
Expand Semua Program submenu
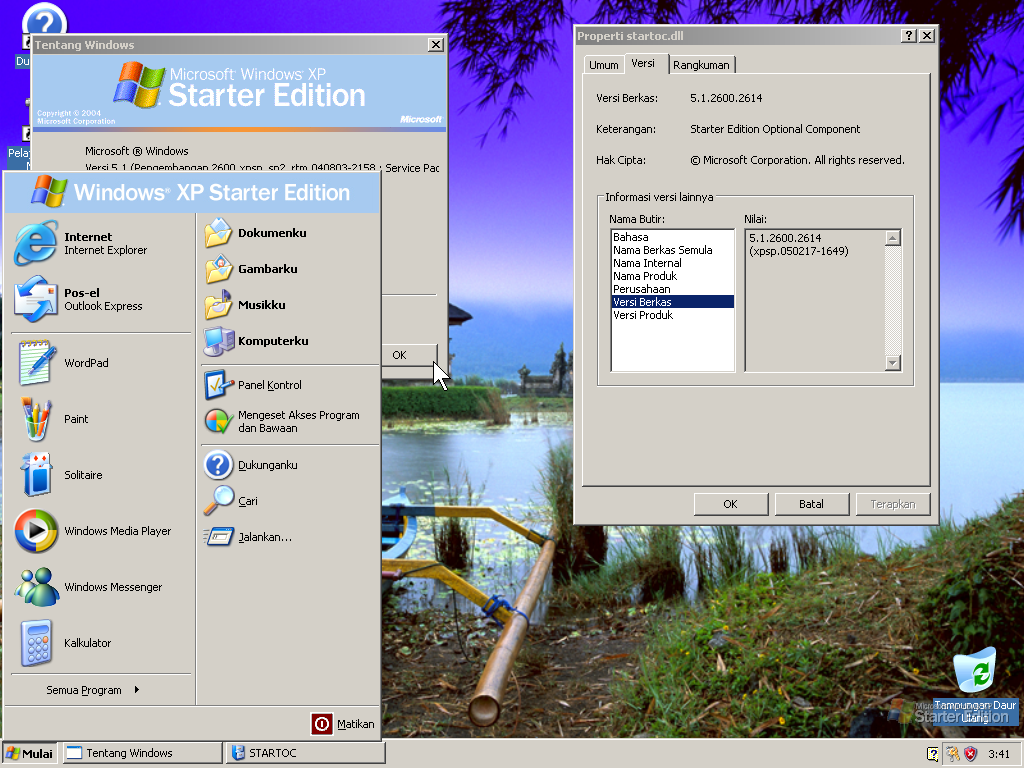click(x=93, y=690)
